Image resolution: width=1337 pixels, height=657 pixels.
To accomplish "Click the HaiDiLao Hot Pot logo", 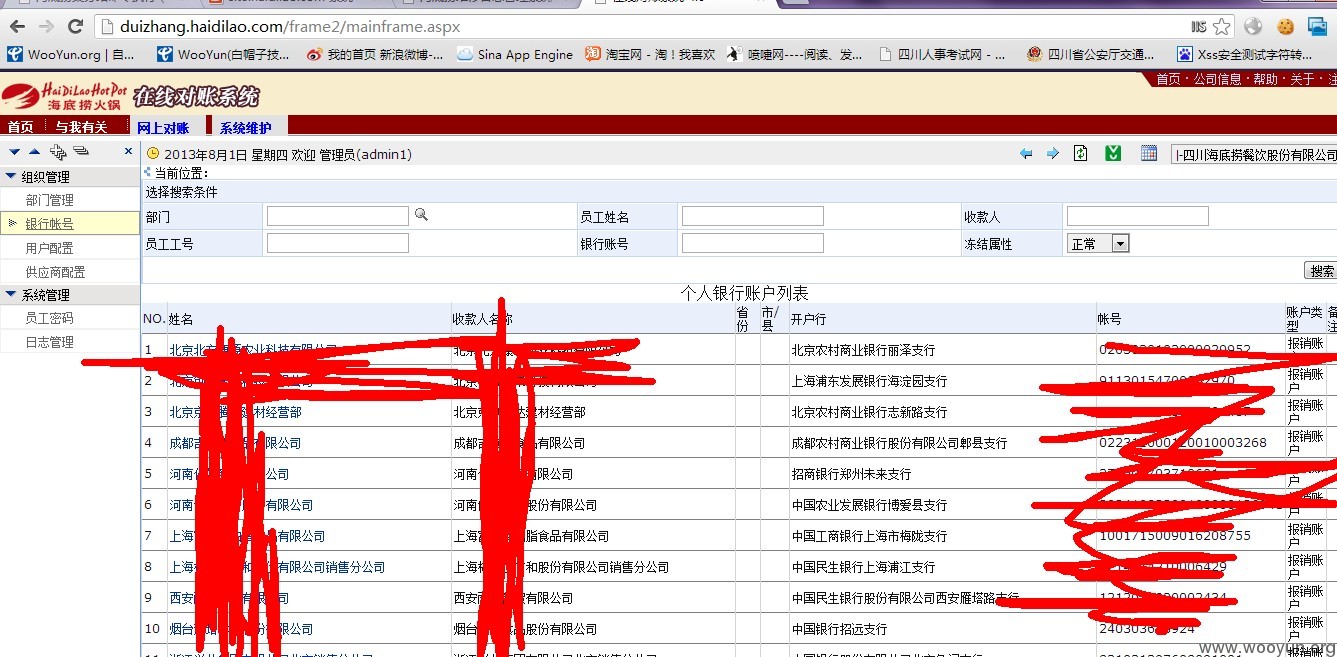I will (x=62, y=96).
